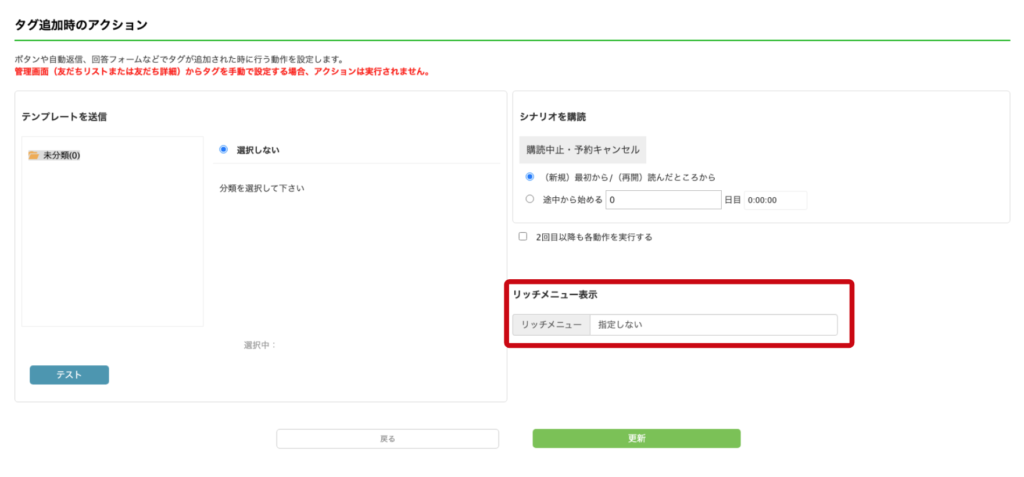Image resolution: width=1024 pixels, height=477 pixels.
Task: Focus the 0:00:00 time input field
Action: 775,201
